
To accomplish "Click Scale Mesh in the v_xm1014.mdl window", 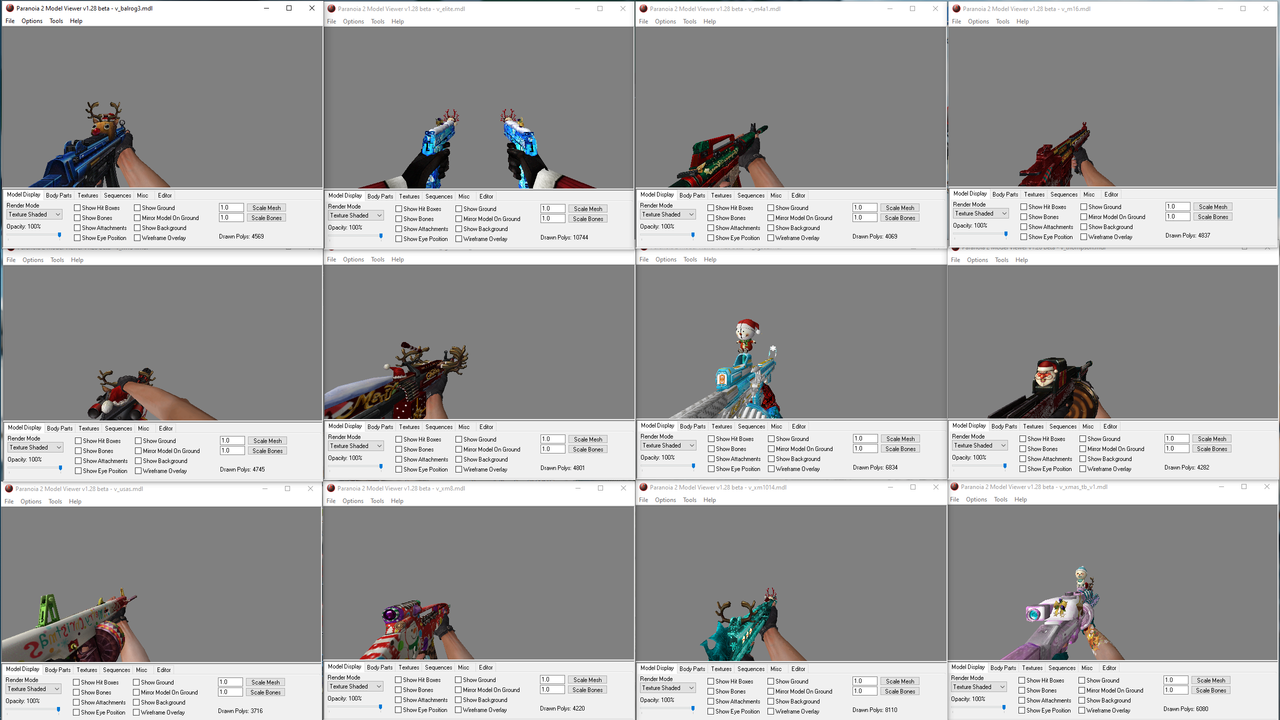I will coord(900,682).
